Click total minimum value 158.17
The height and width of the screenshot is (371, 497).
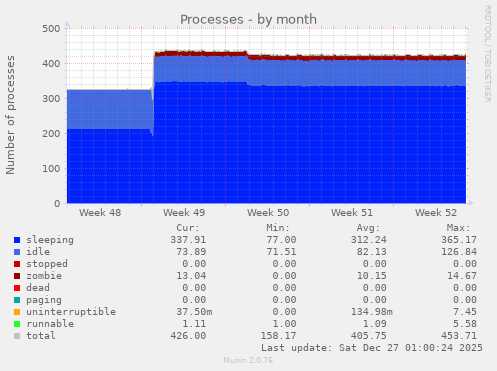click(278, 336)
